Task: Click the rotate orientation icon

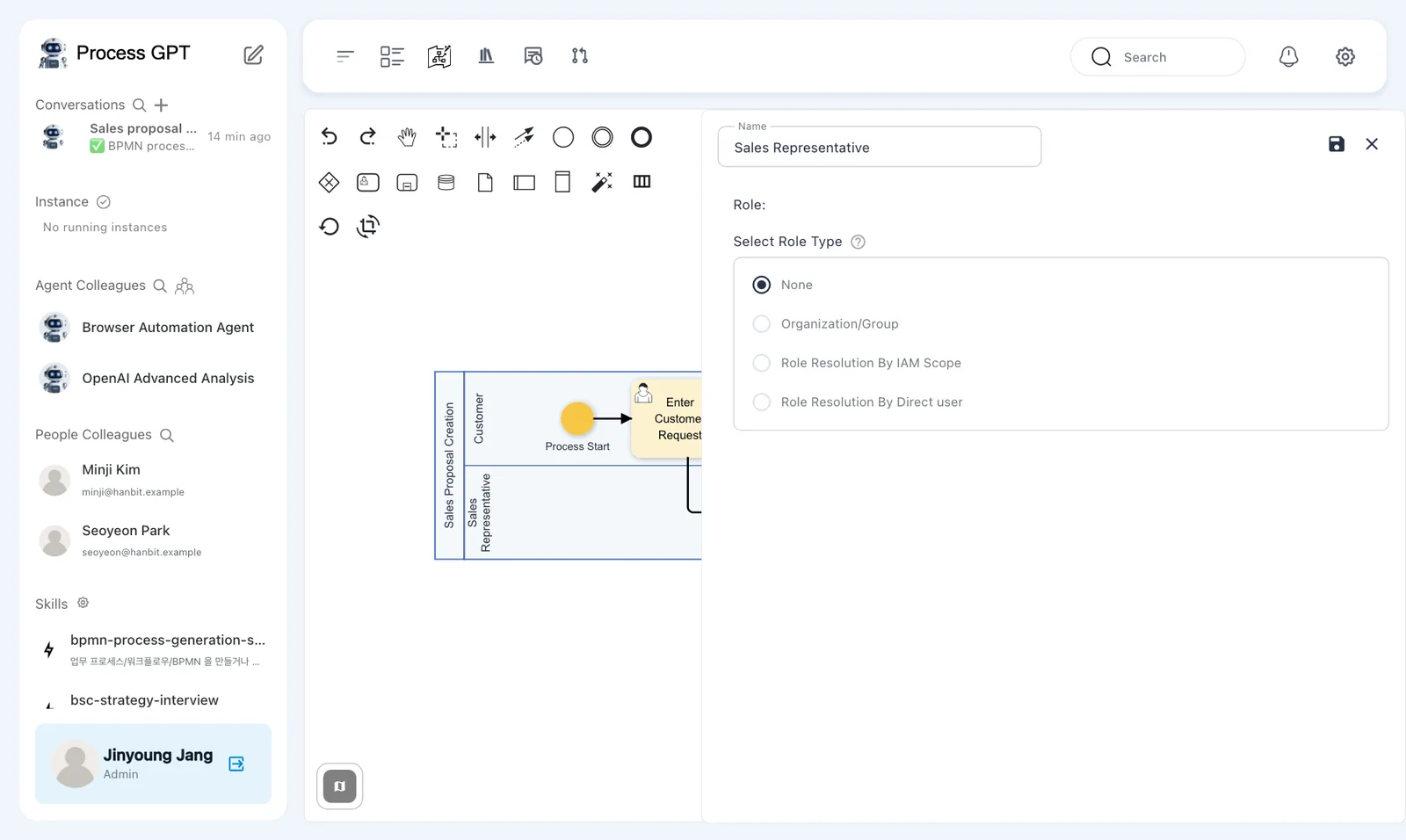Action: 368,227
